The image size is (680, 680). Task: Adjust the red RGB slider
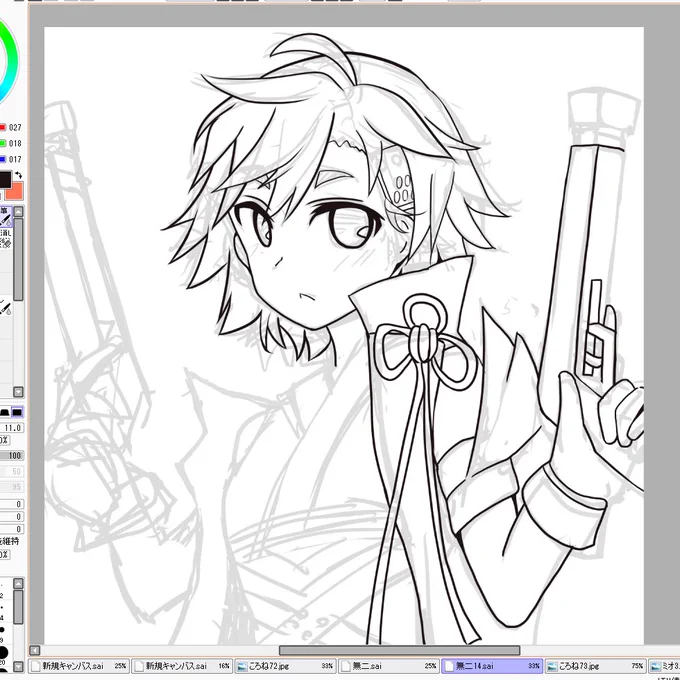[3, 127]
